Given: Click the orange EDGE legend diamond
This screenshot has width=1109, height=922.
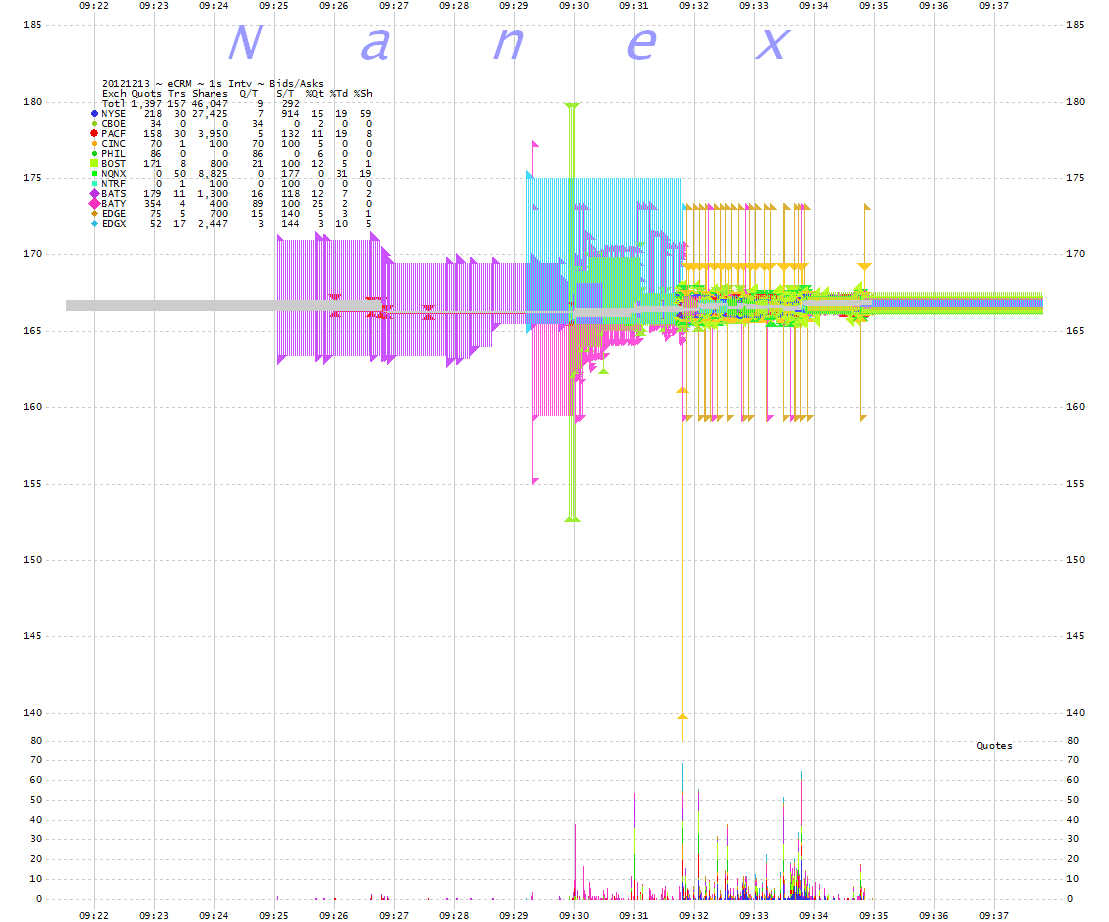Looking at the screenshot, I should coord(94,214).
